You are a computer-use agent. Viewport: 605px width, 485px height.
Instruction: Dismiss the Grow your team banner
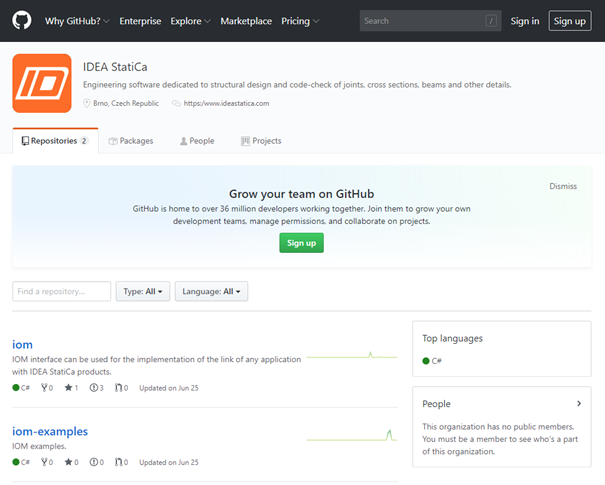pos(563,186)
